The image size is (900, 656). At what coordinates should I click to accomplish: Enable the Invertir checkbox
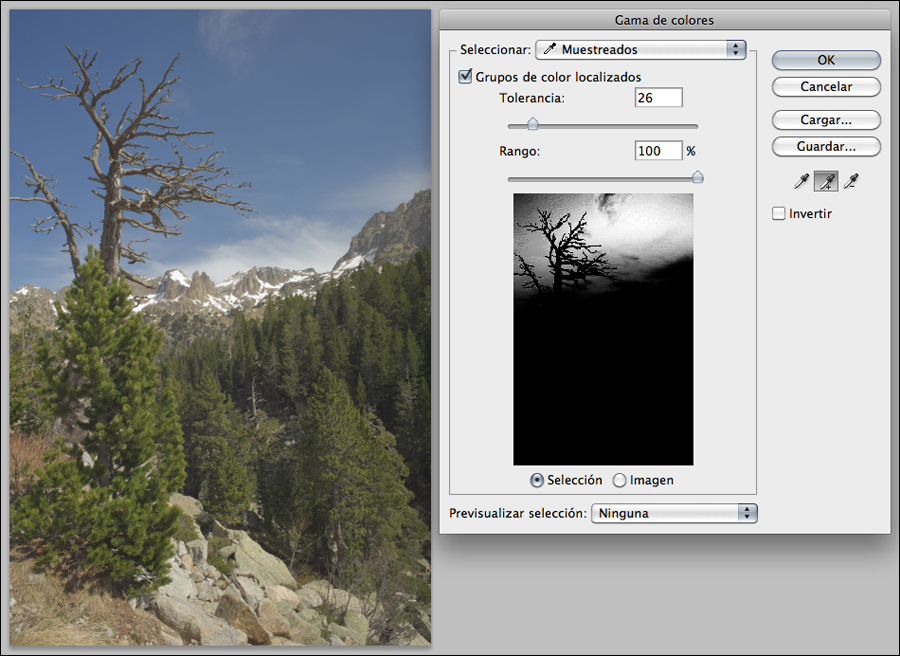point(780,213)
